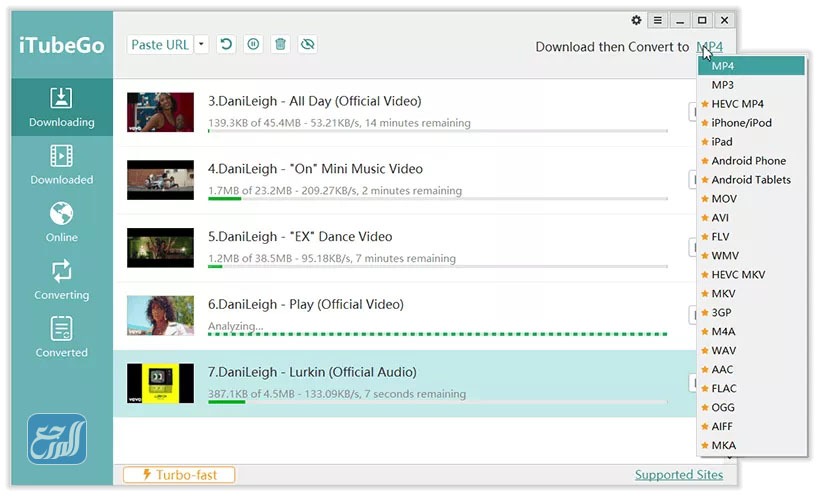820x497 pixels.
Task: Open the Supported Sites link
Action: [x=678, y=475]
